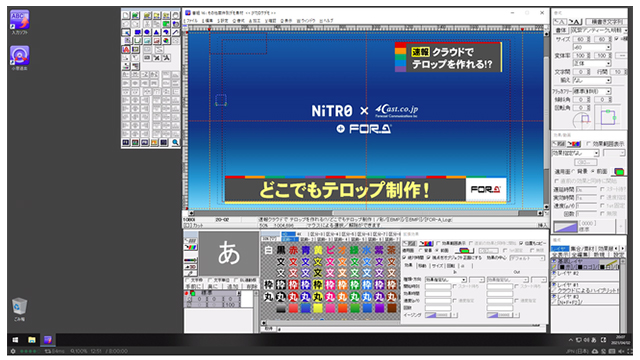Click the 横書き文字列 button

(x=606, y=22)
